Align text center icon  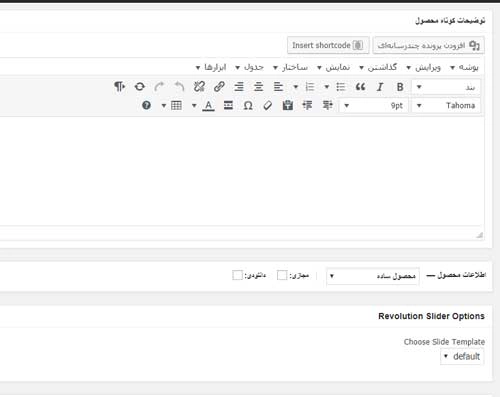coord(258,87)
